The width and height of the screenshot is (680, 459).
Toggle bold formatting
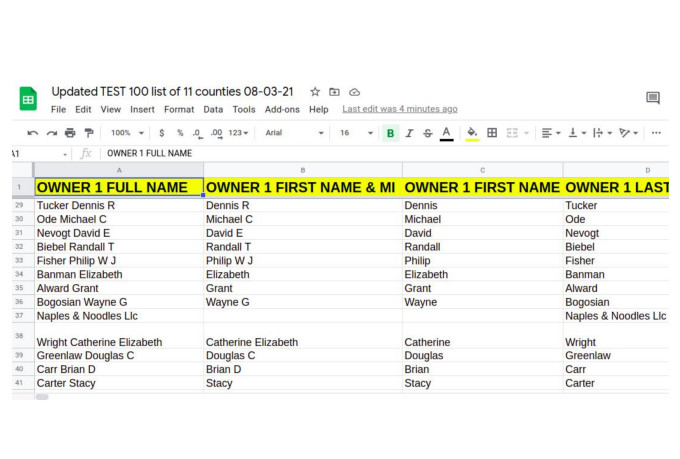click(390, 133)
